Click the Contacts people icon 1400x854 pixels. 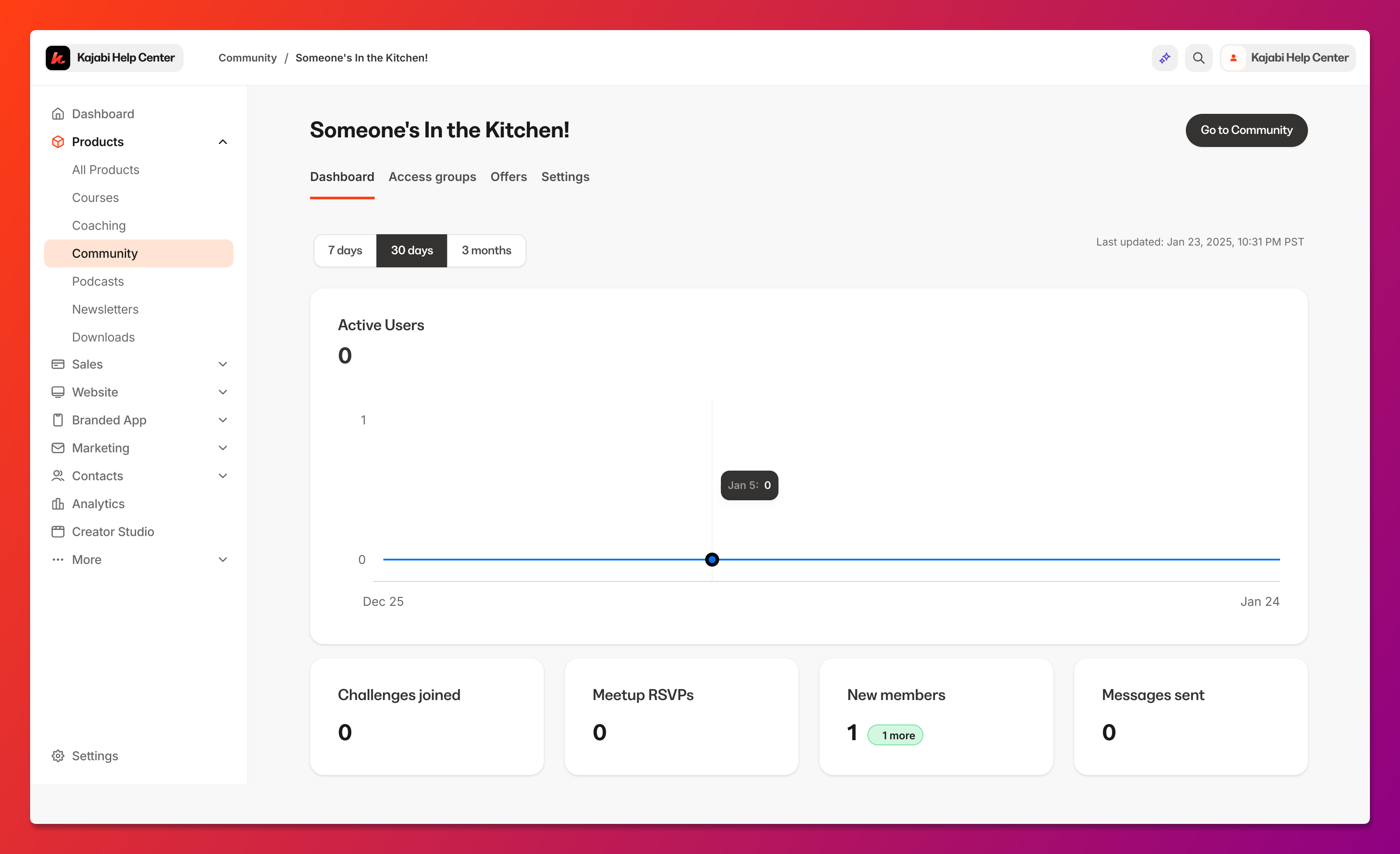click(58, 475)
